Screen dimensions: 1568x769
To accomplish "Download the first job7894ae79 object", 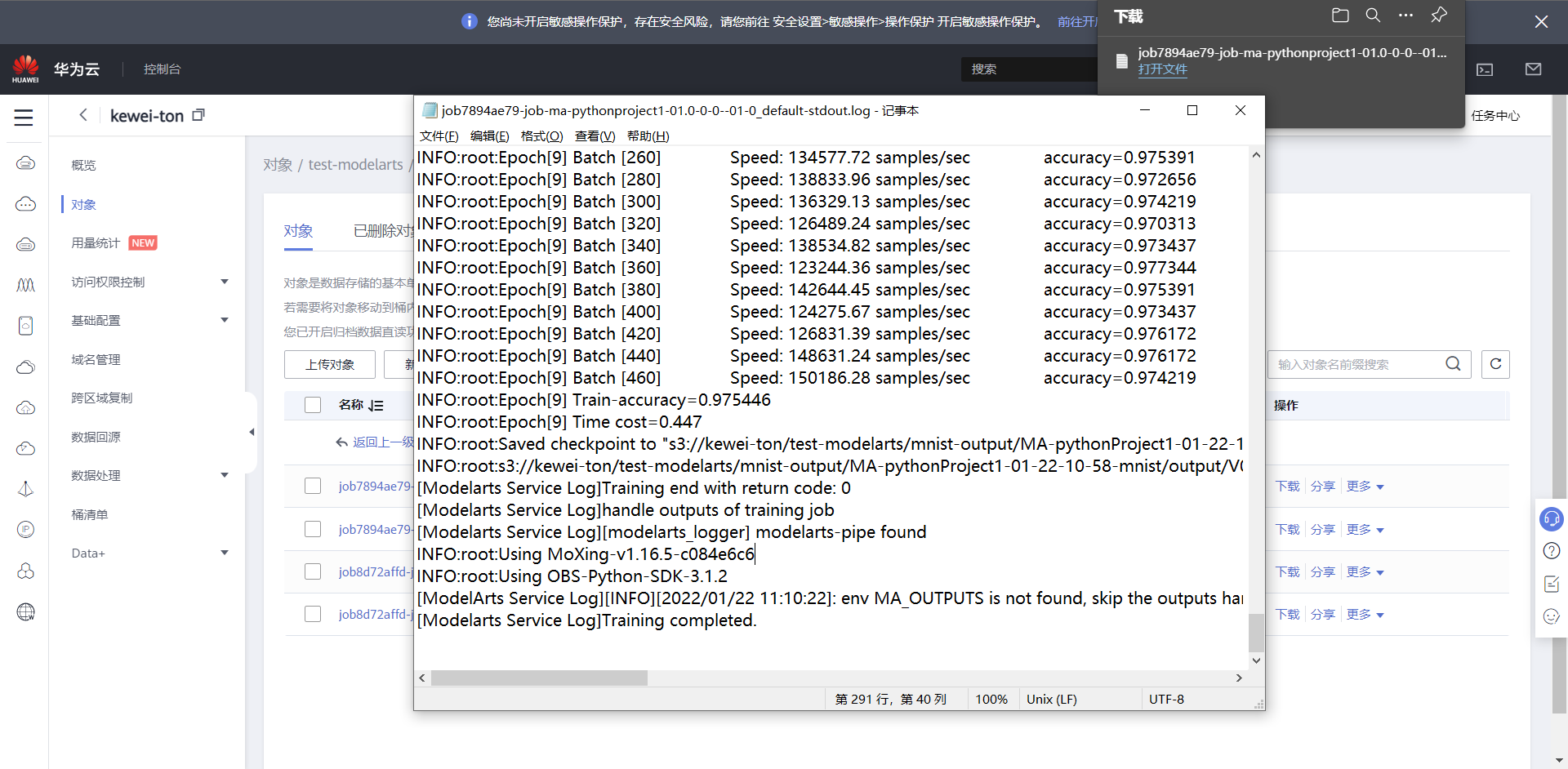I will click(x=1287, y=486).
